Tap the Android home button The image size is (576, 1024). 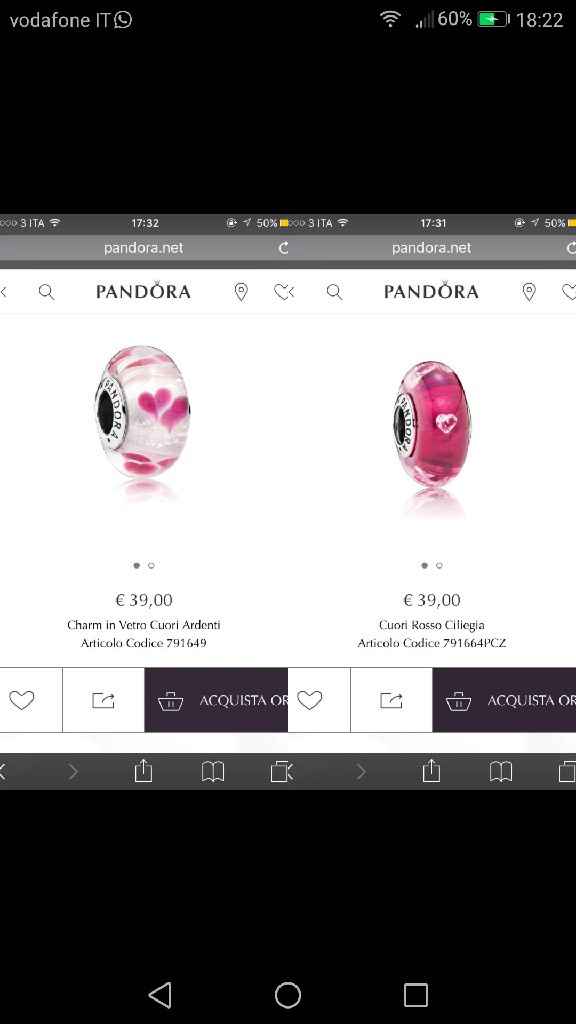[x=288, y=995]
